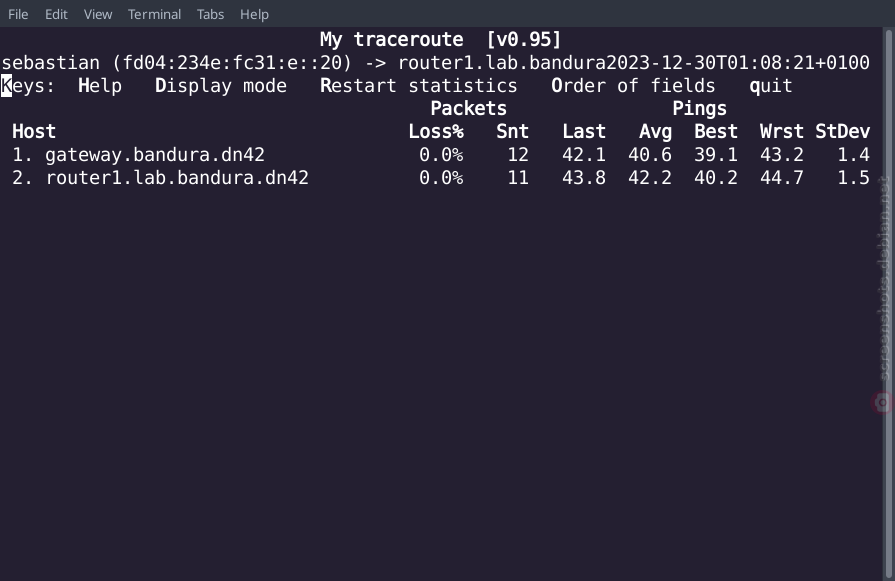Open the View menu
Image resolution: width=895 pixels, height=581 pixels.
[x=98, y=14]
